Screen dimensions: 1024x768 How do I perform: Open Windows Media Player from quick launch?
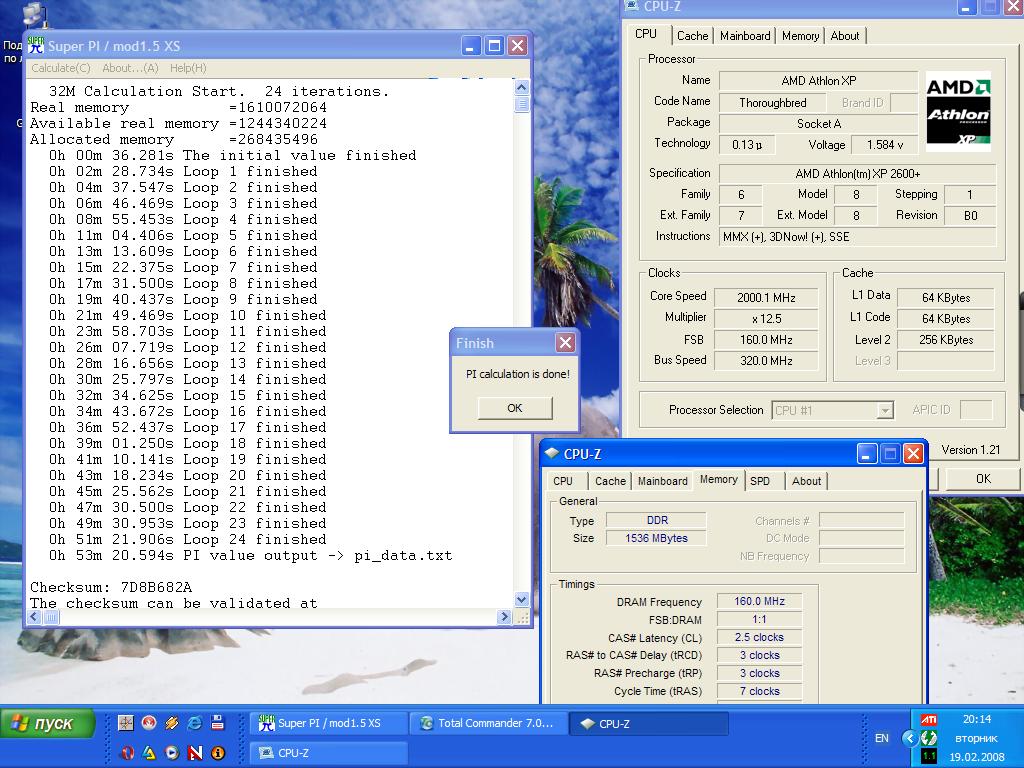pyautogui.click(x=172, y=753)
